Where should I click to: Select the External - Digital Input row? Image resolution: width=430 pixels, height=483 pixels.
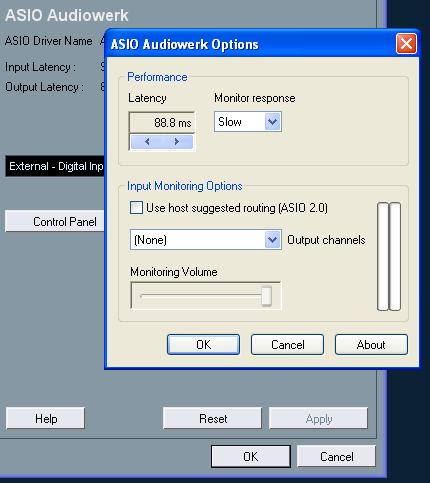55,166
